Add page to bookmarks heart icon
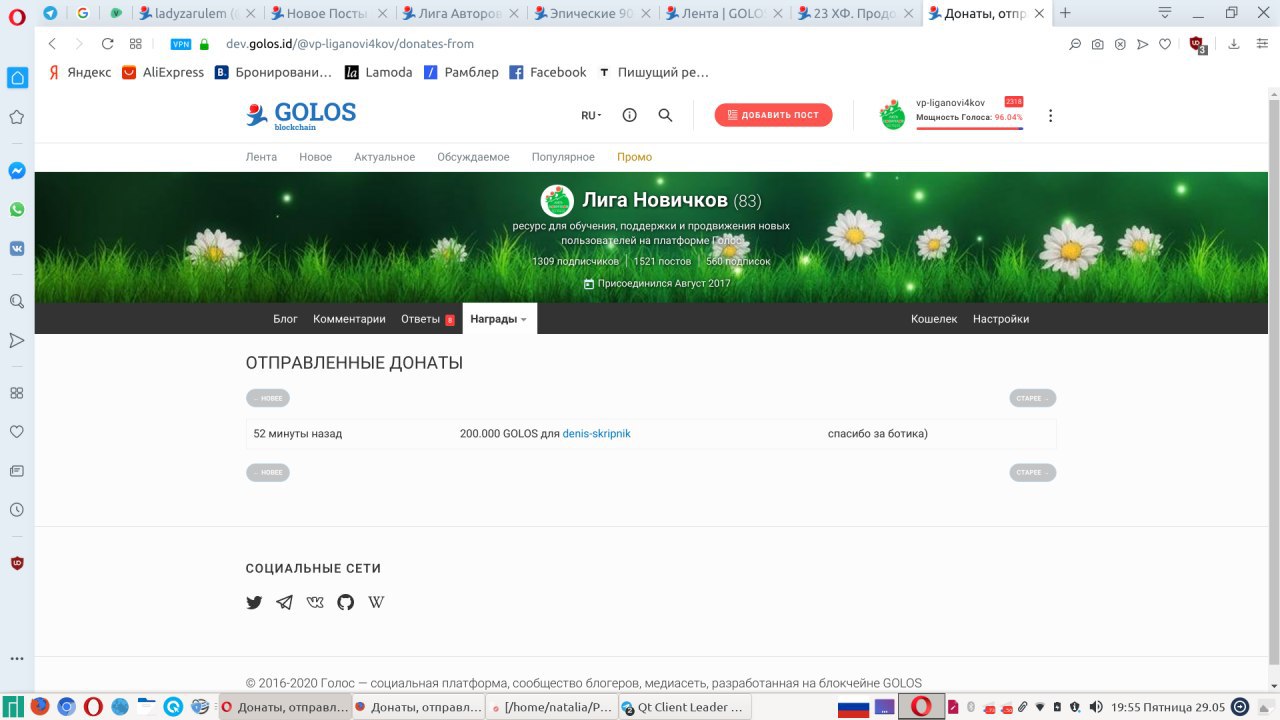Viewport: 1280px width, 720px height. point(1165,44)
